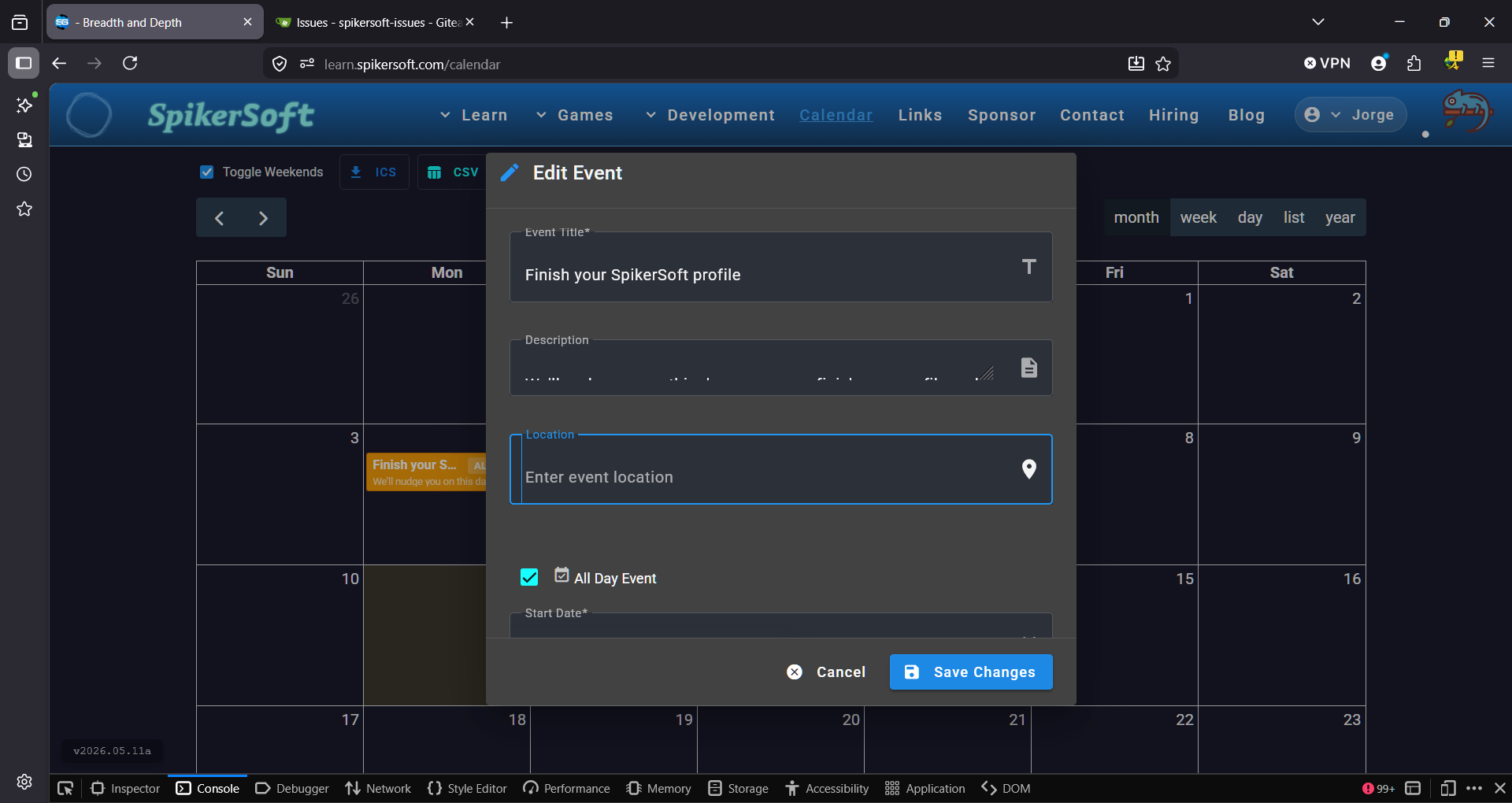Open the Jorge user menu
This screenshot has width=1512, height=803.
[x=1351, y=115]
